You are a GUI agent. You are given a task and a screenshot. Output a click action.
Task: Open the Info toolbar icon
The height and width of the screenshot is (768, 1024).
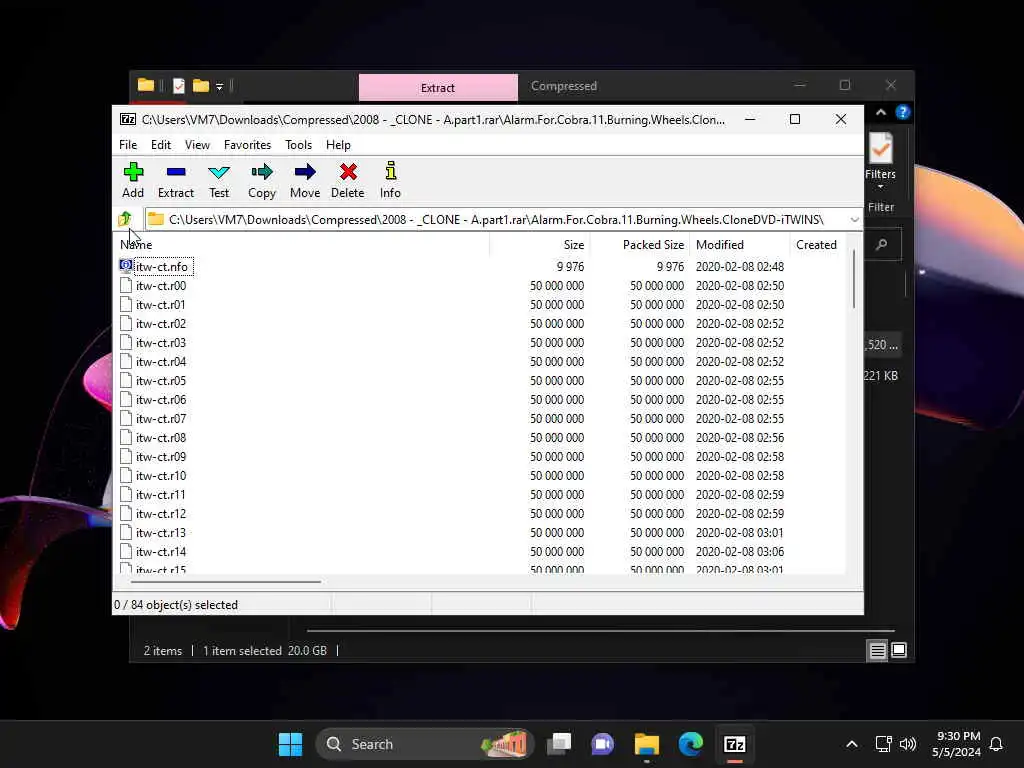point(391,180)
